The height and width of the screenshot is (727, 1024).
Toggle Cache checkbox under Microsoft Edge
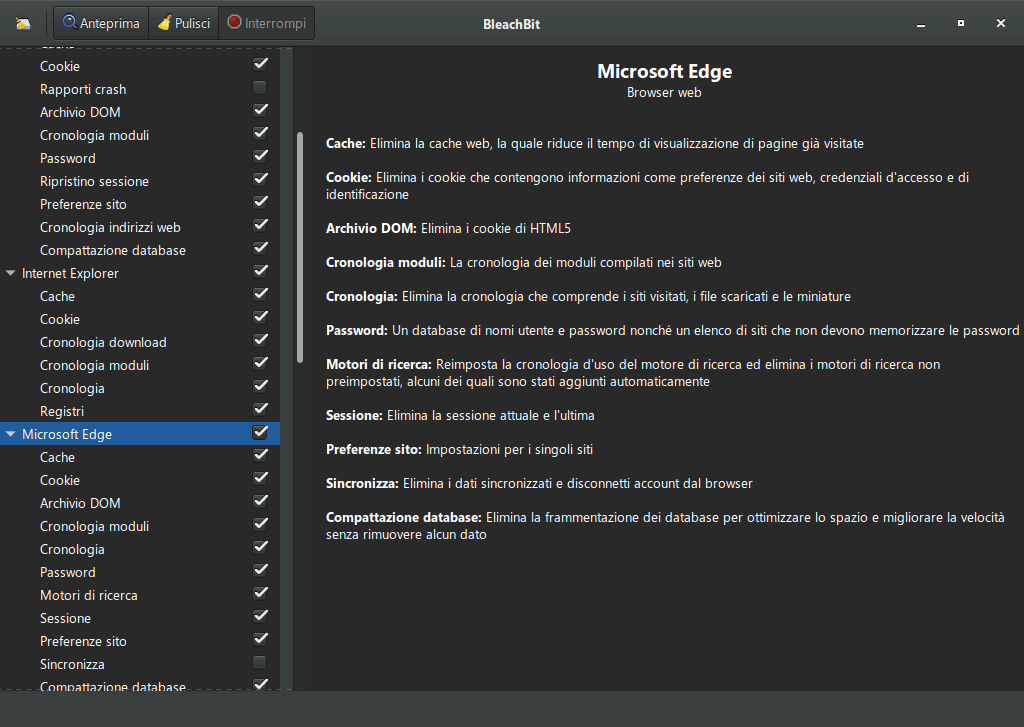pyautogui.click(x=260, y=455)
